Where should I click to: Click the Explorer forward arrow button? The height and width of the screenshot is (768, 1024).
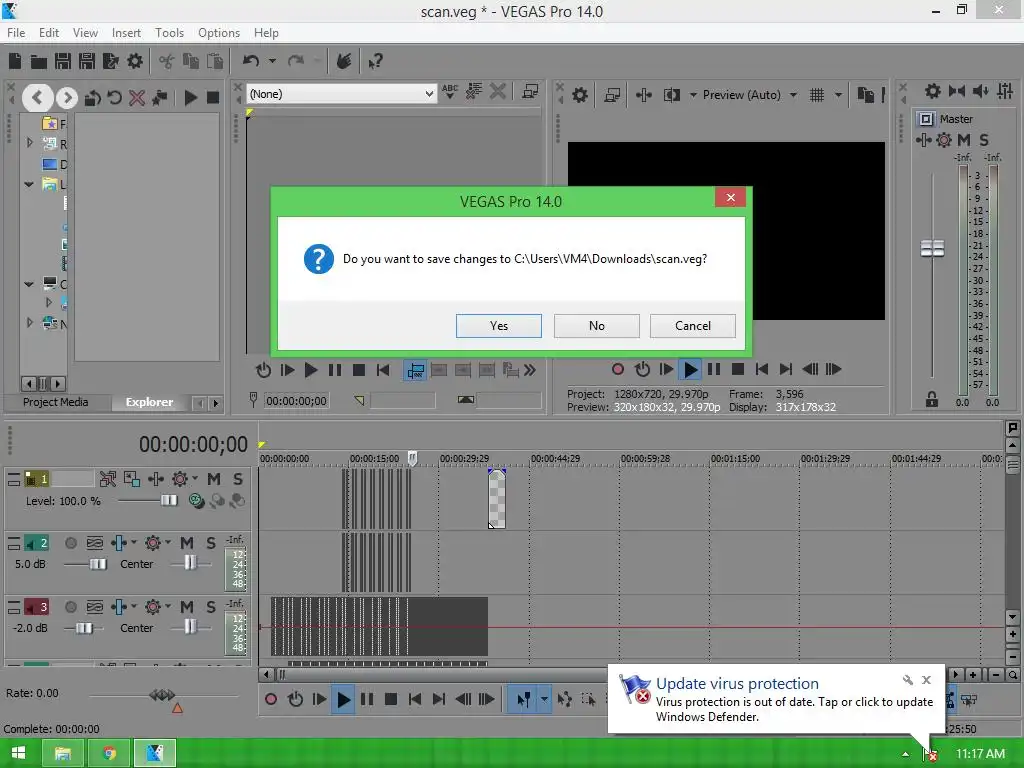coord(67,98)
